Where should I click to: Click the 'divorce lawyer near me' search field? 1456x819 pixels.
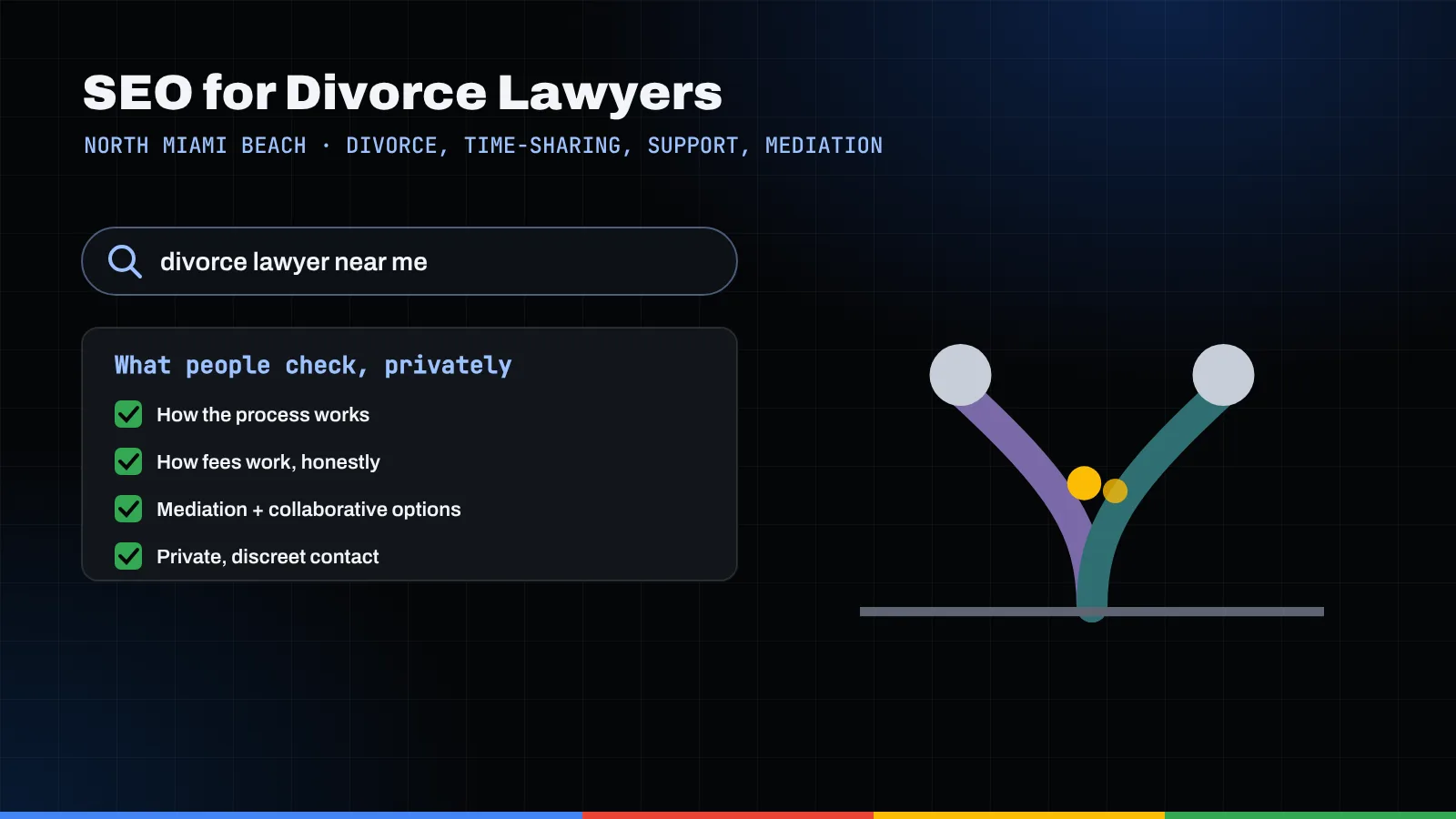409,261
